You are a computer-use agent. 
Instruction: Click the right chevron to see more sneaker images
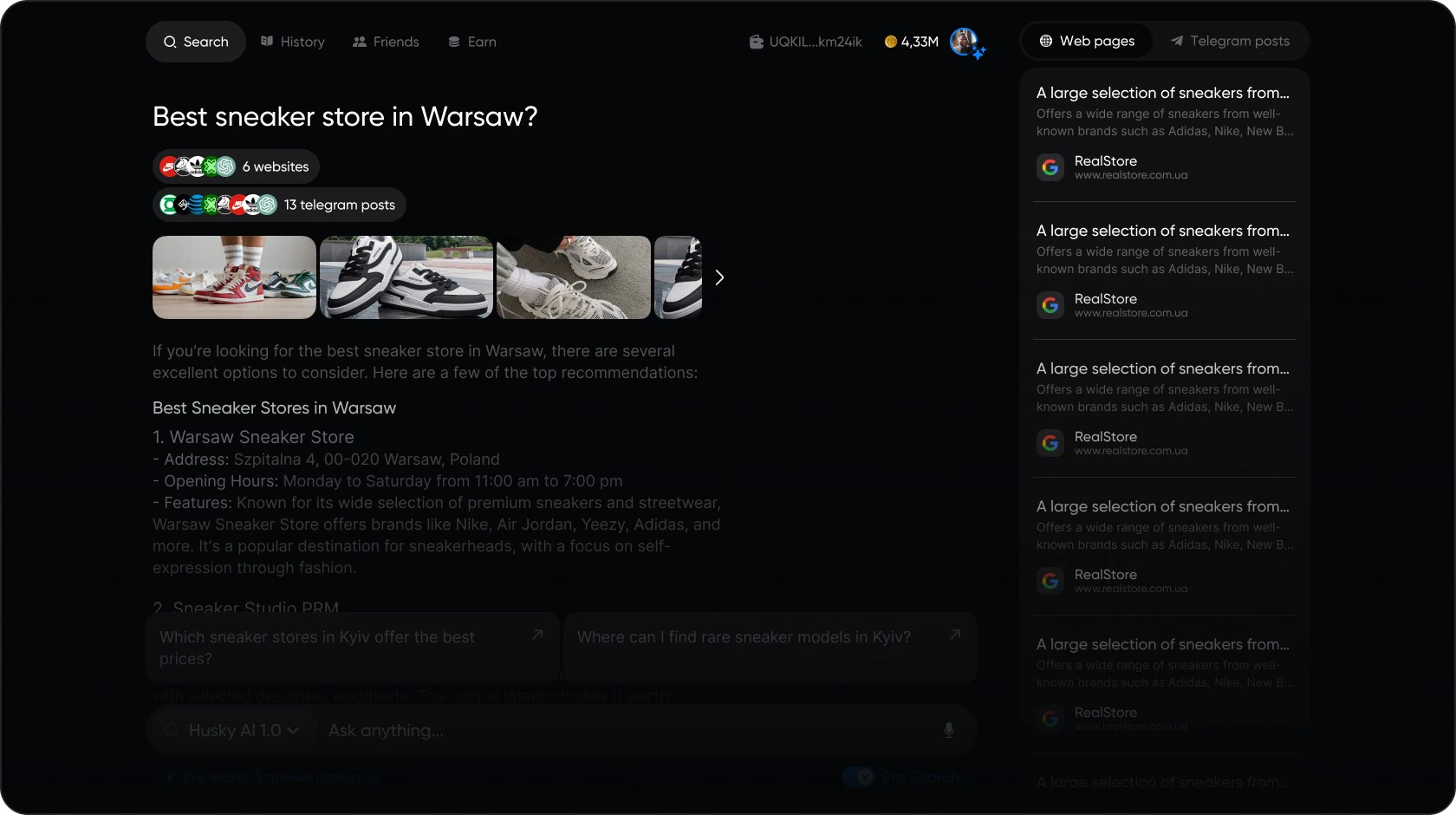[718, 277]
